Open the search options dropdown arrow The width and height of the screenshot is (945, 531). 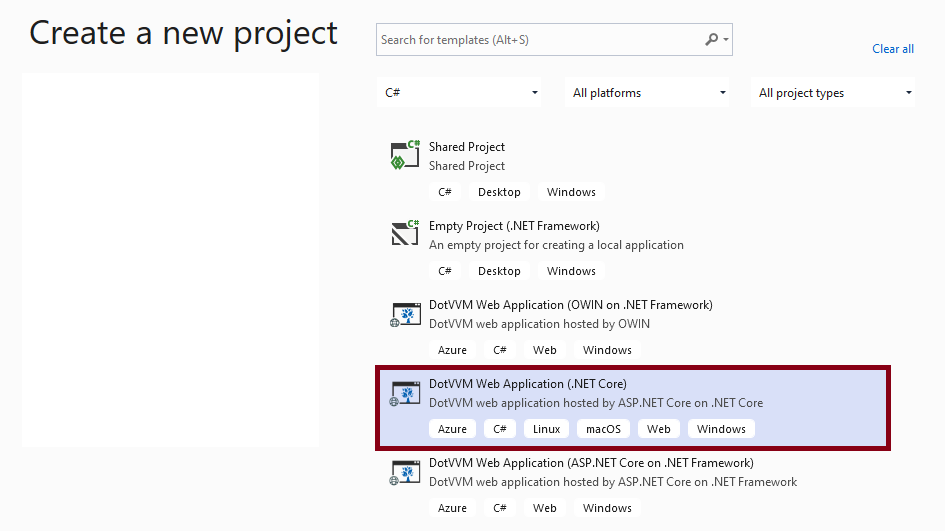tap(726, 40)
